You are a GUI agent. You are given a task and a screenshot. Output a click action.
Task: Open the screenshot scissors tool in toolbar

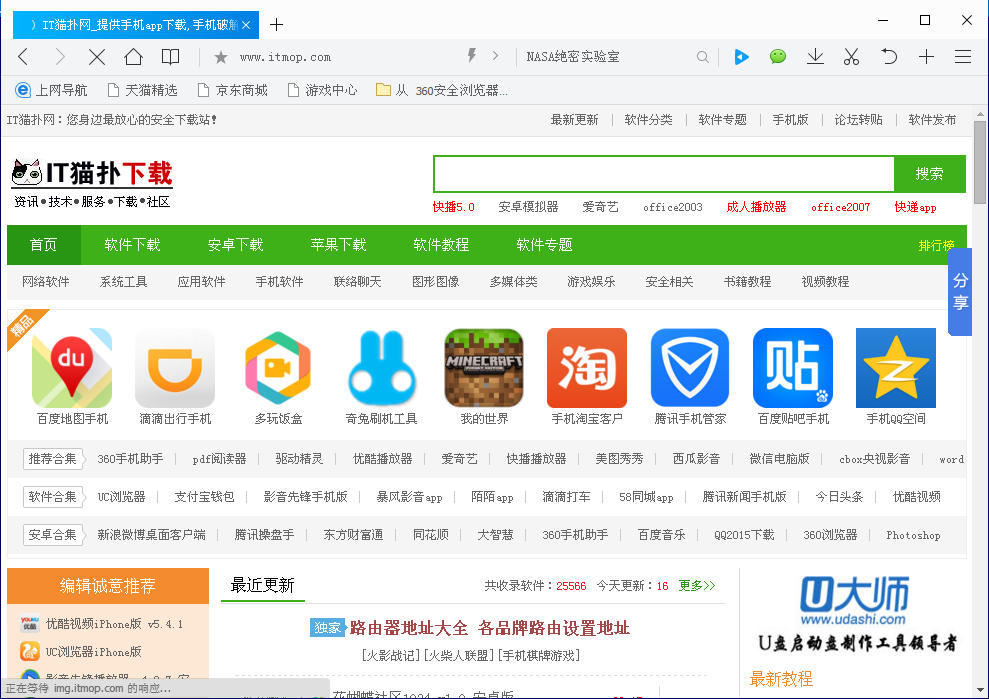point(851,57)
